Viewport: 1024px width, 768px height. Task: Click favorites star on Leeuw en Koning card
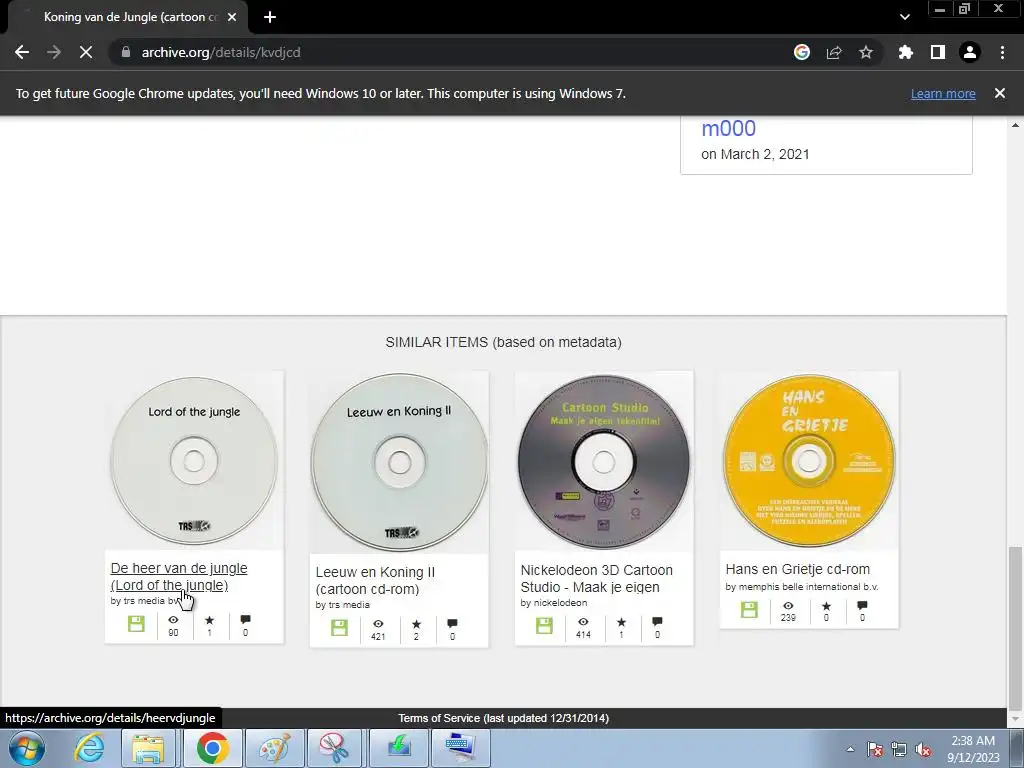click(x=416, y=624)
